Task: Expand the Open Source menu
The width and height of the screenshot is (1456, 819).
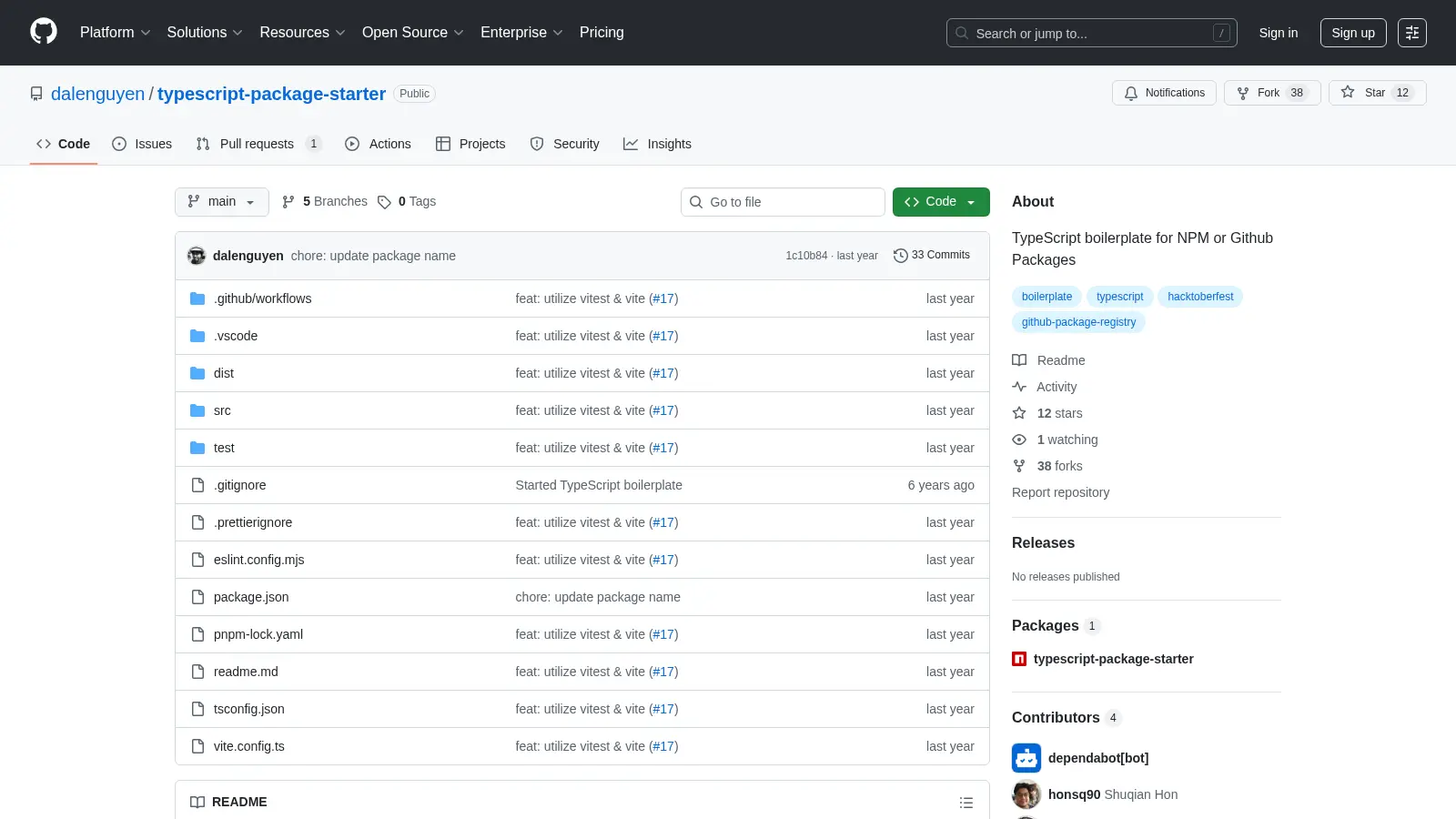Action: [413, 33]
